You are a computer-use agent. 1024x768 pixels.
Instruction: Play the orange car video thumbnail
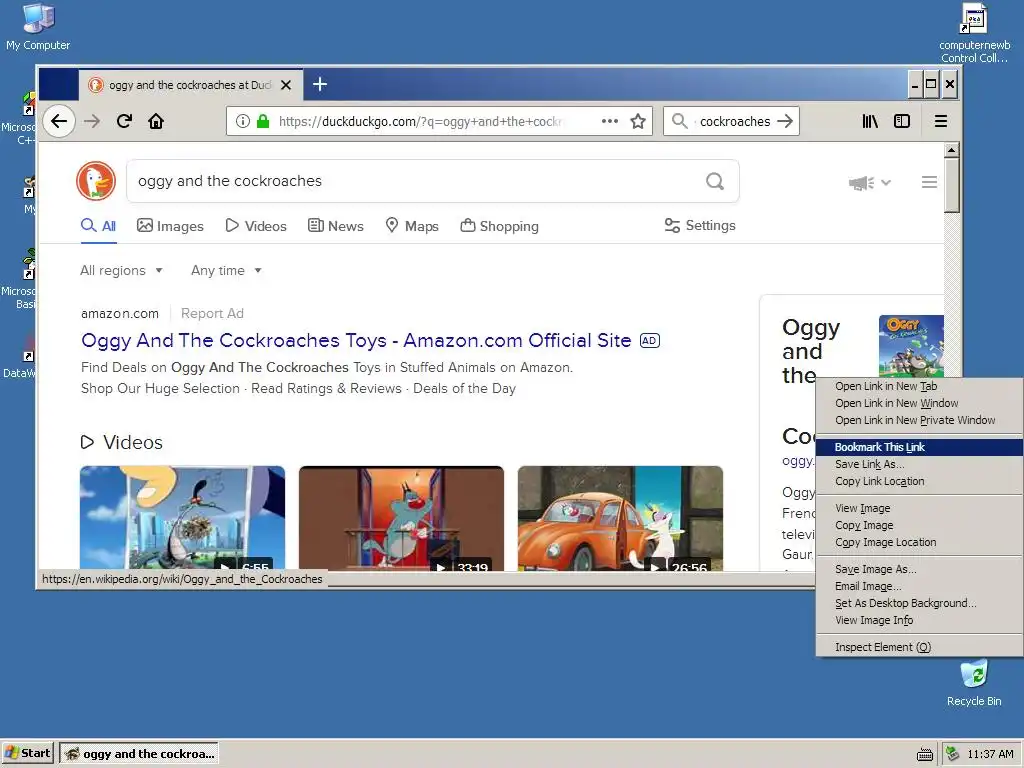click(x=620, y=519)
